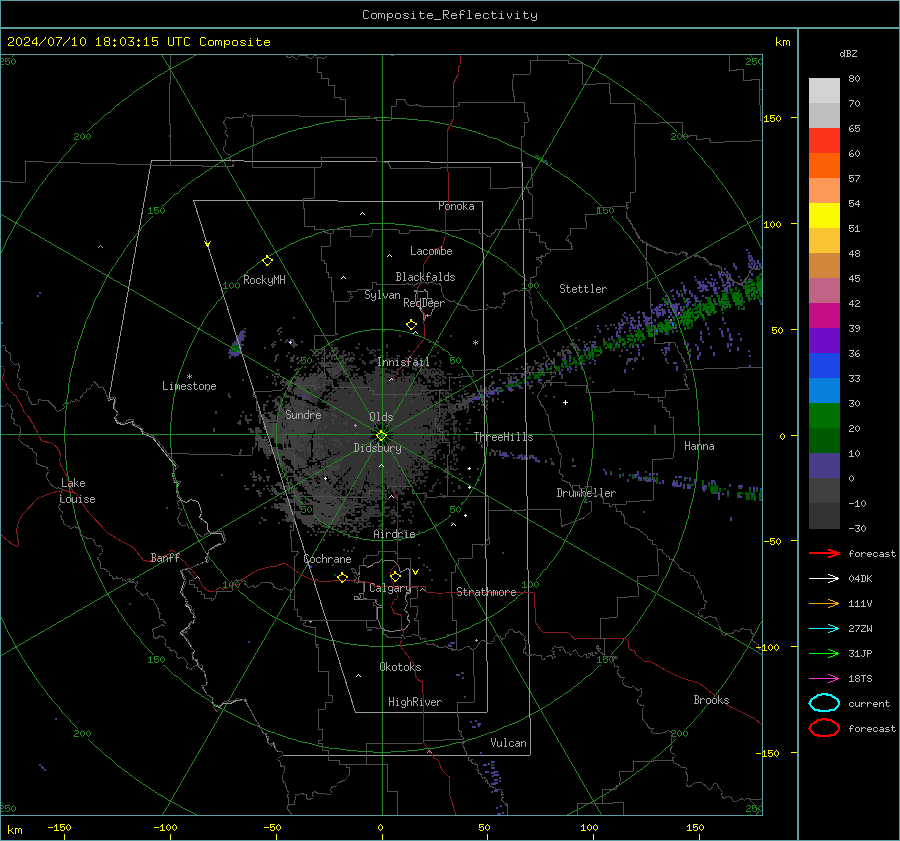Click the blue 33 dBZ color swatch

point(824,366)
